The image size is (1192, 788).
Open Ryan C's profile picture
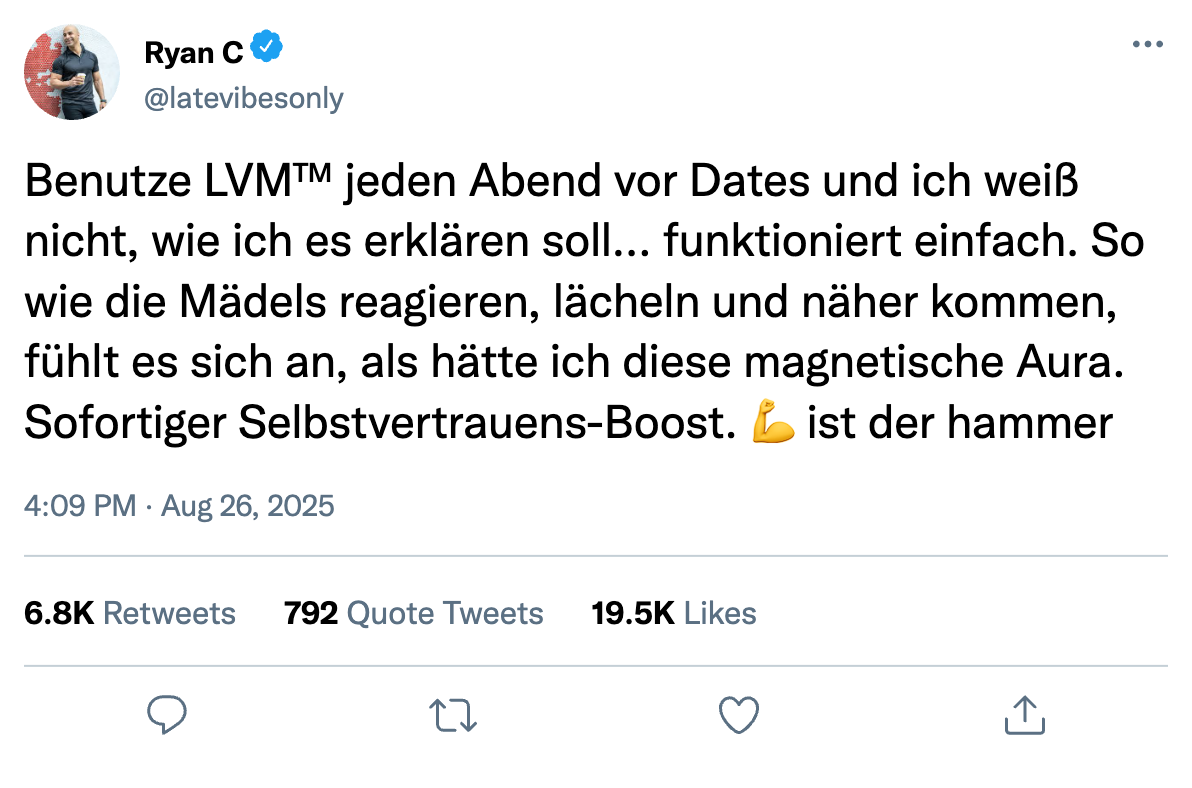(x=72, y=73)
